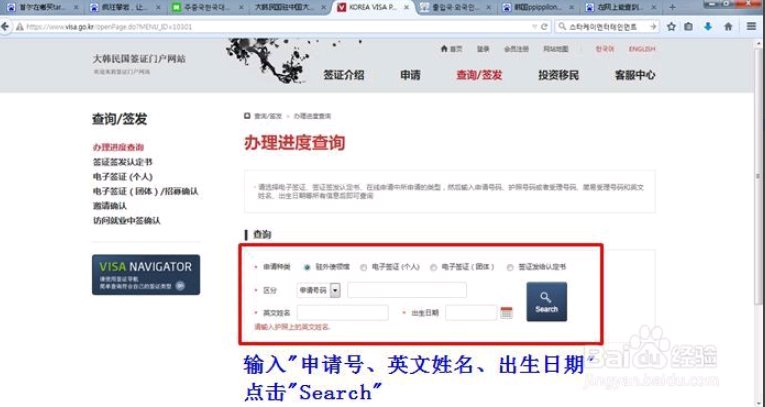Switch to the 首尔在哪买tar... tab
Screen dimensions: 765x407
click(x=42, y=8)
